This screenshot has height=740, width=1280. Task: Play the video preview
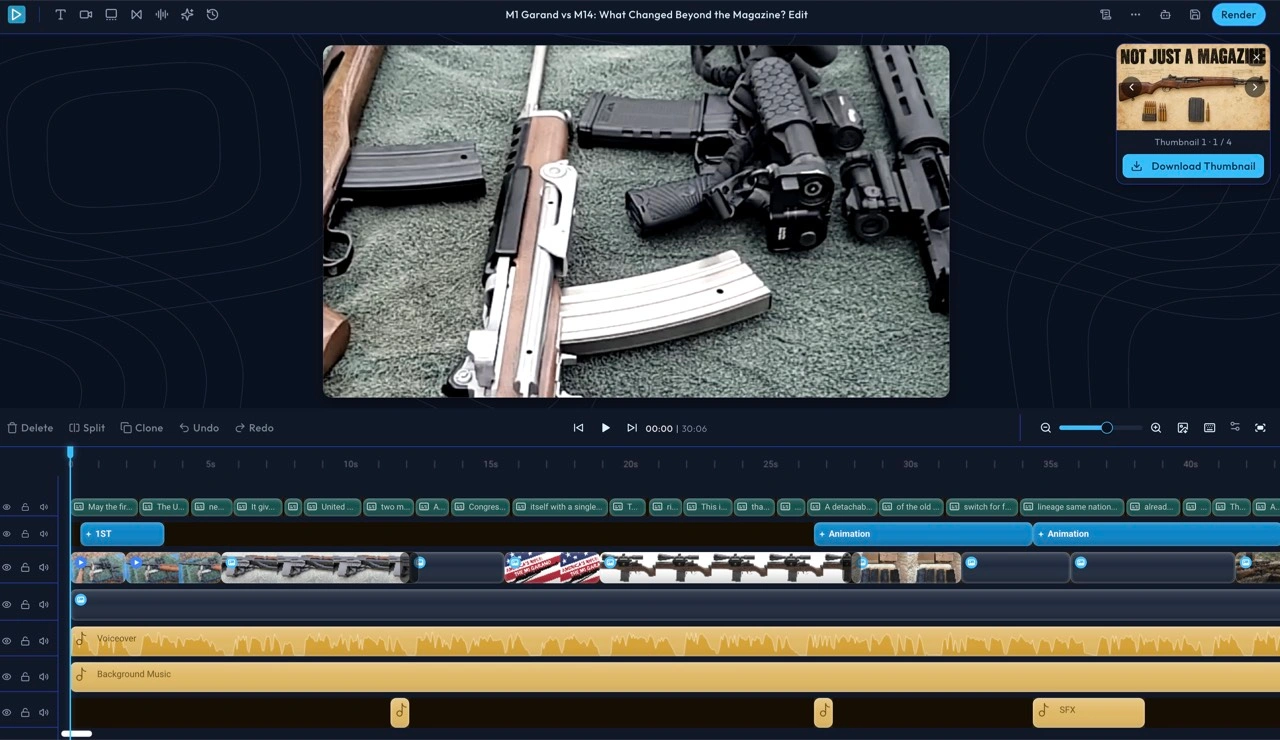[x=605, y=428]
